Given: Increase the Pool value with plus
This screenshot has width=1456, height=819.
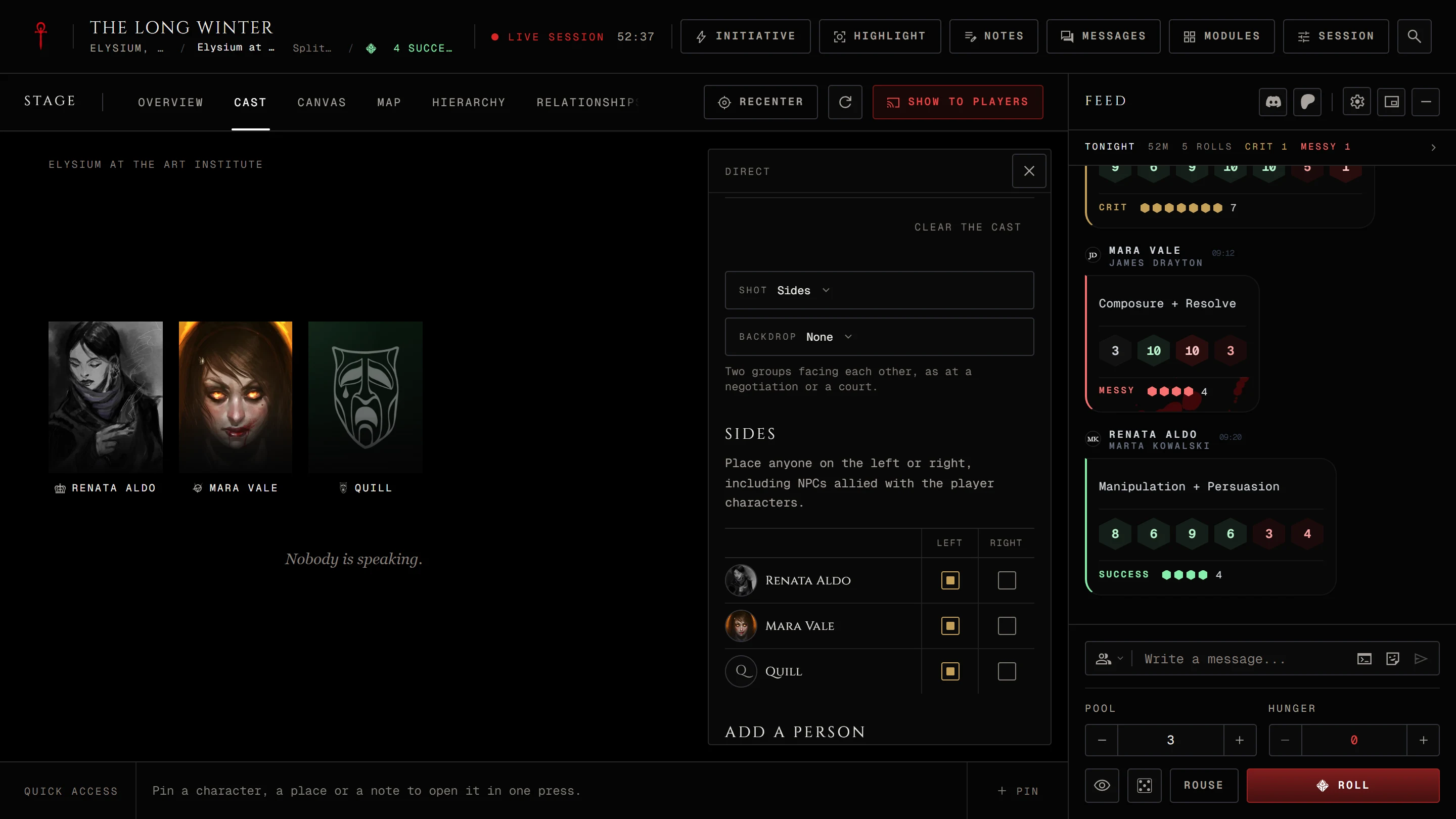Looking at the screenshot, I should tap(1240, 740).
